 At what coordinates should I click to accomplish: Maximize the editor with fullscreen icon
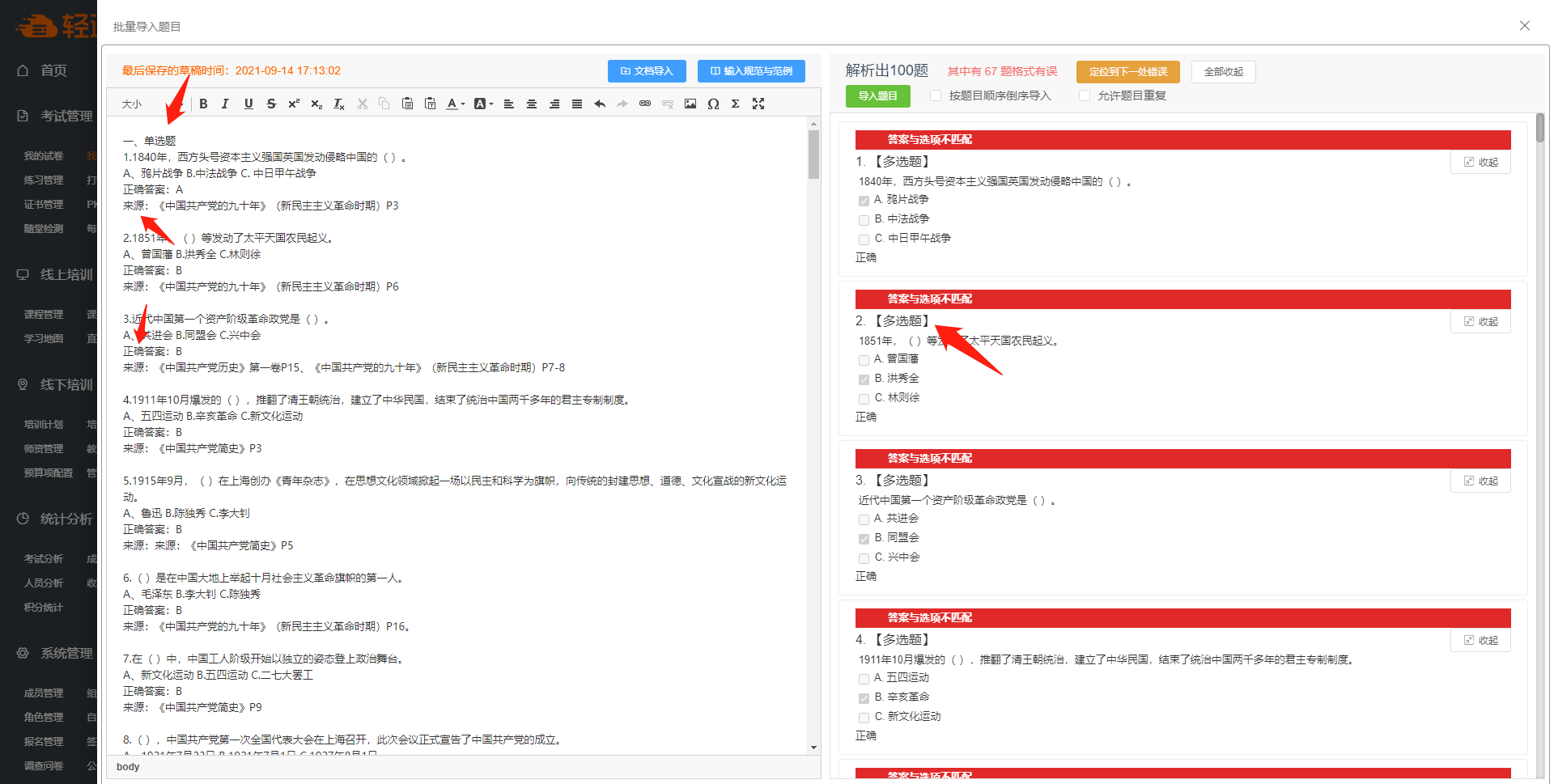click(x=758, y=104)
